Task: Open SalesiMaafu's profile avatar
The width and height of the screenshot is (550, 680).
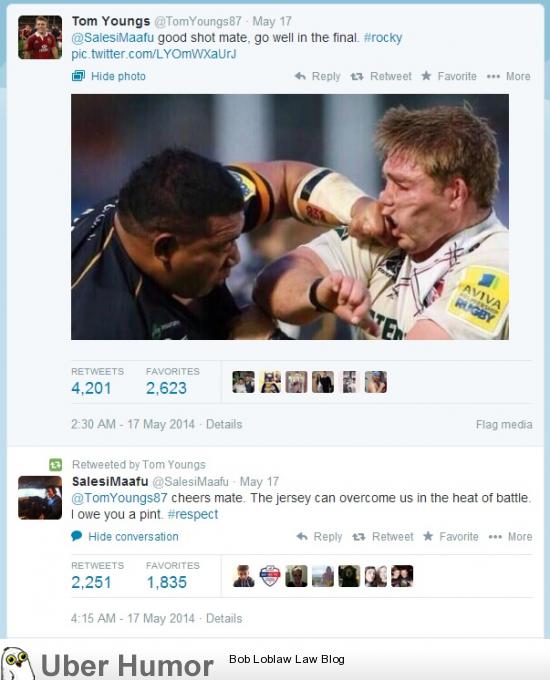Action: (40, 497)
